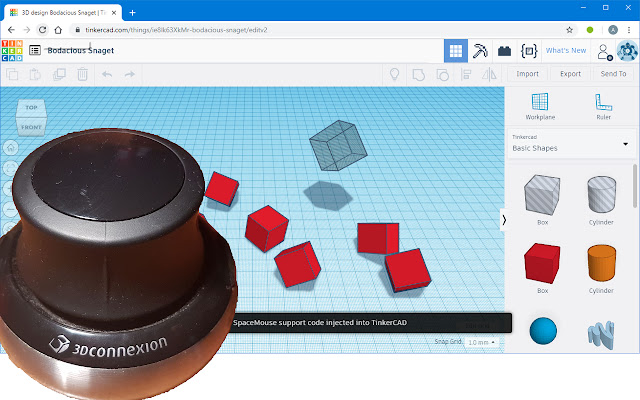Viewport: 640px width, 400px height.
Task: Open the Snap Grid dropdown
Action: [481, 342]
